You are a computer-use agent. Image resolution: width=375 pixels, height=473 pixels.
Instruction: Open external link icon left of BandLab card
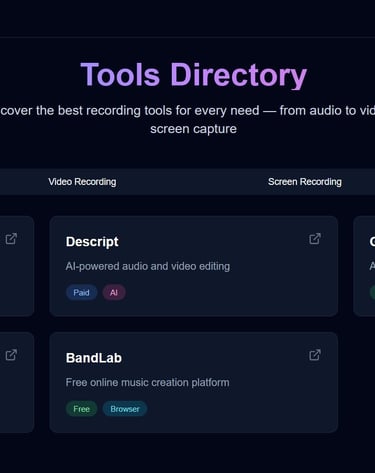[x=11, y=355]
